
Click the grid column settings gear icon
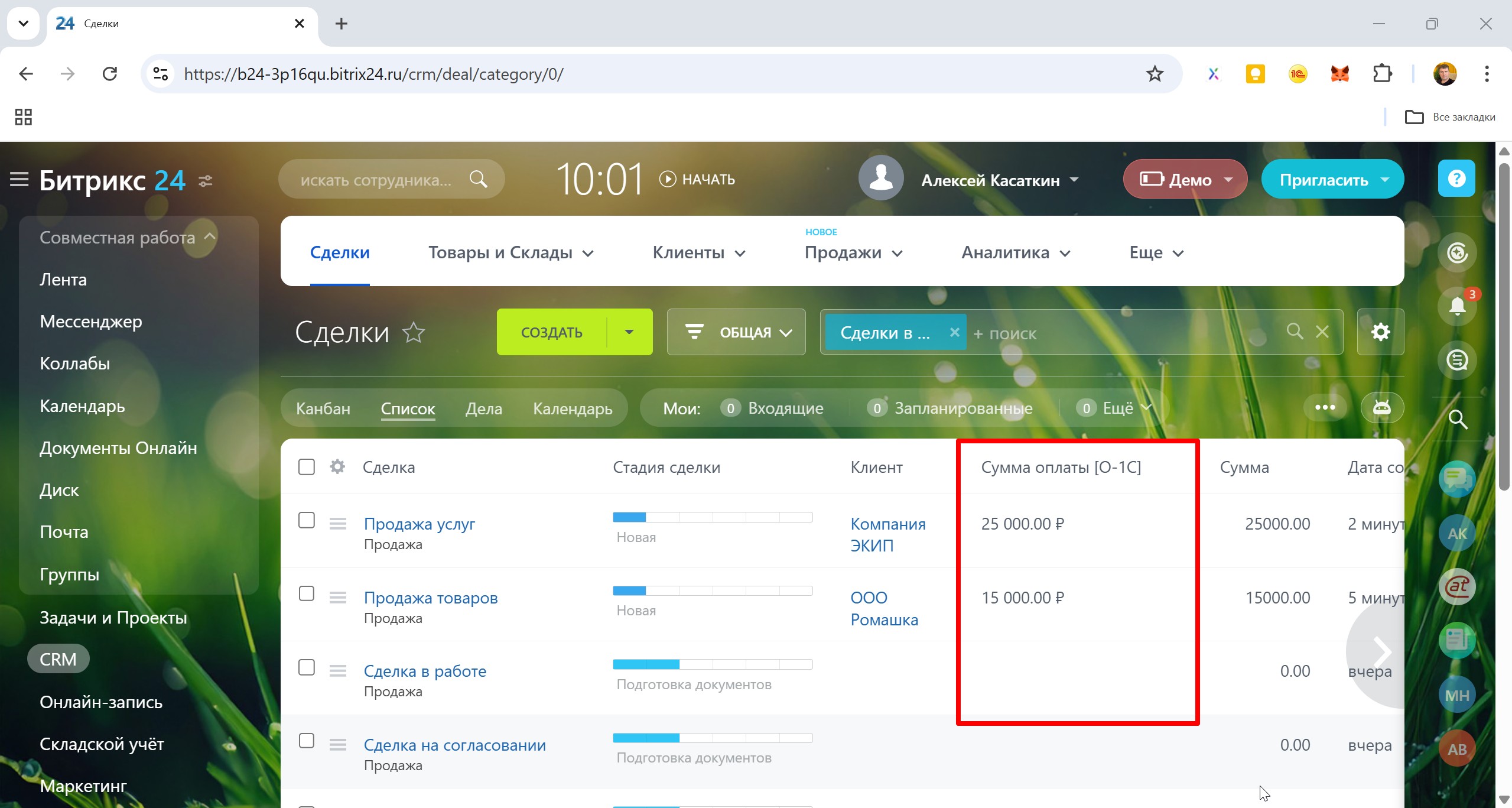tap(337, 467)
